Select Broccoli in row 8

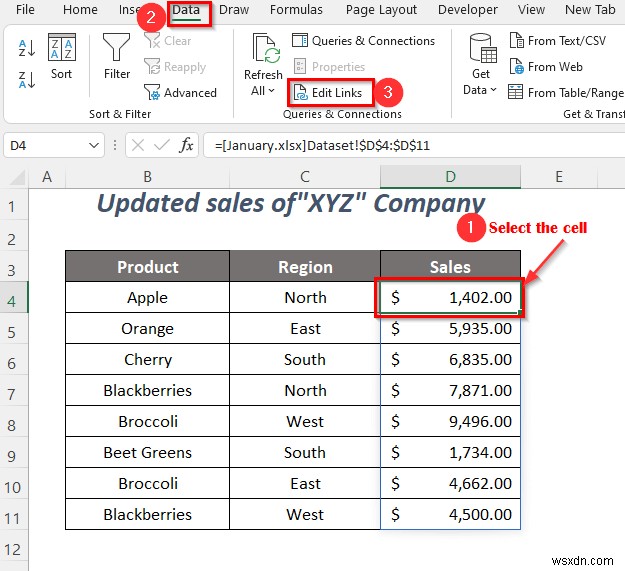[147, 422]
